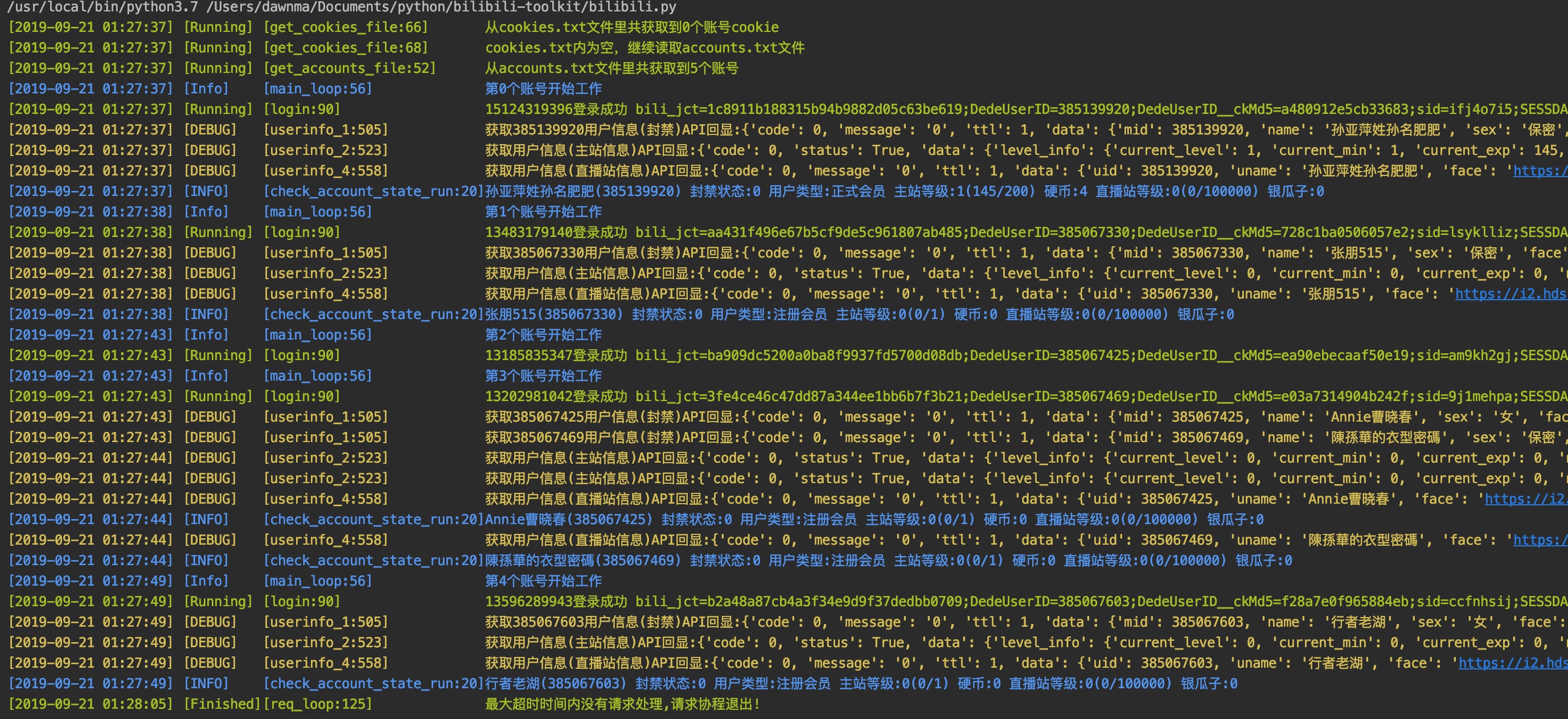Click the [get_accounts_file:52] source reference
The height and width of the screenshot is (719, 1568).
[350, 68]
